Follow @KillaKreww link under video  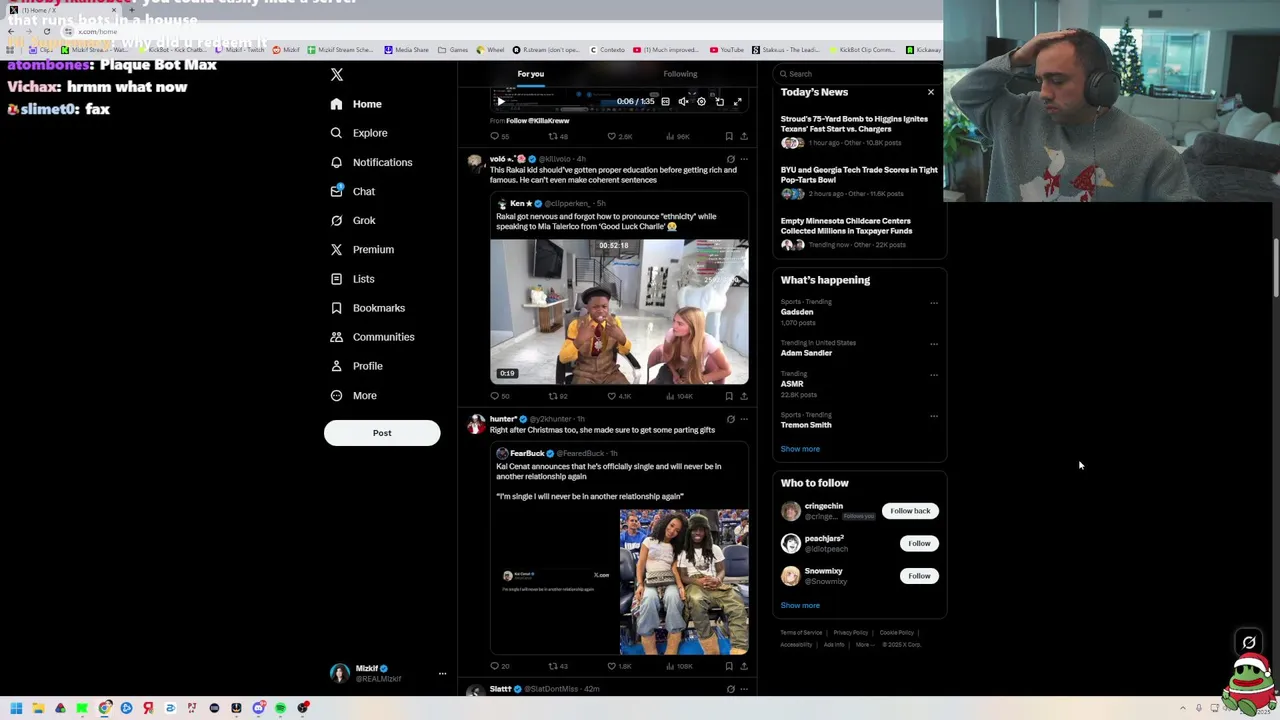click(537, 121)
